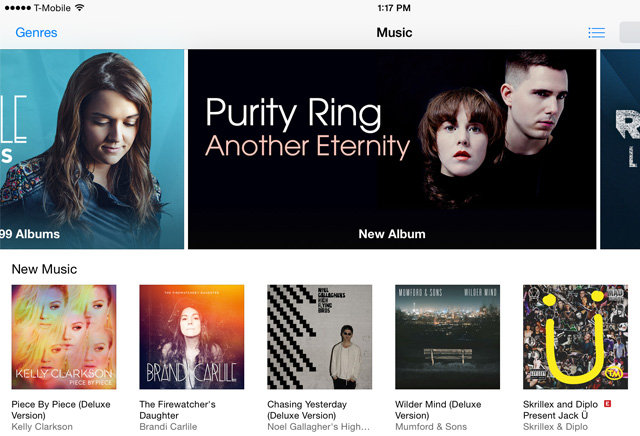Open the Mumford & Sons Wilder Mind cover
640x436 pixels.
tap(447, 337)
